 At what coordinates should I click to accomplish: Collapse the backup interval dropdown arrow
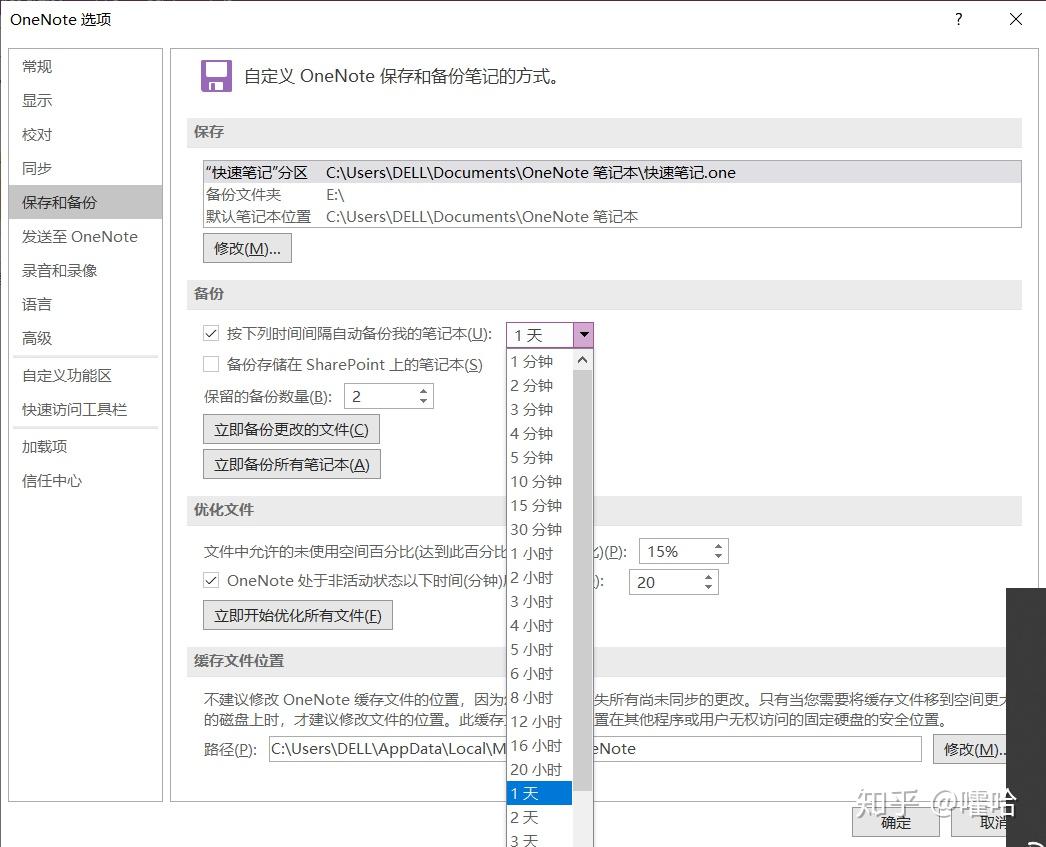(x=584, y=335)
